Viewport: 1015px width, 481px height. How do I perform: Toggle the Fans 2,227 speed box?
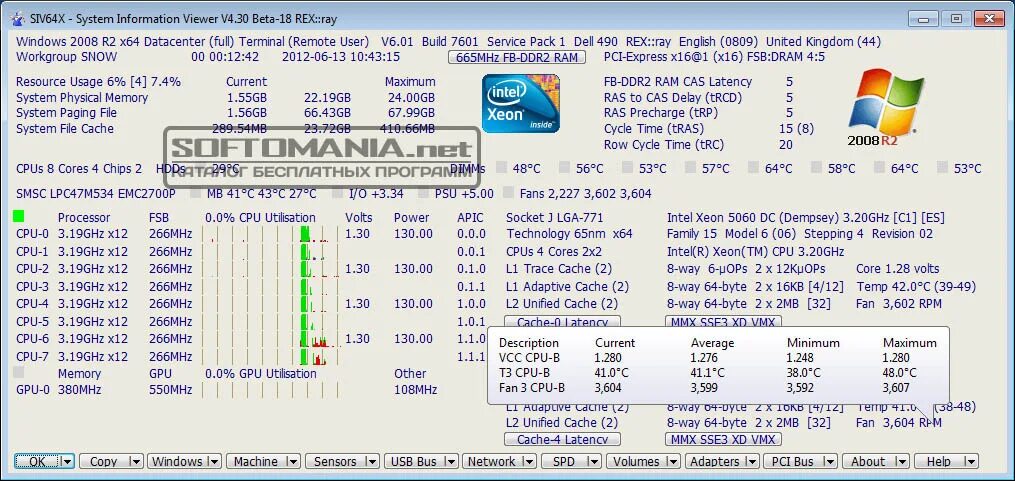point(508,193)
